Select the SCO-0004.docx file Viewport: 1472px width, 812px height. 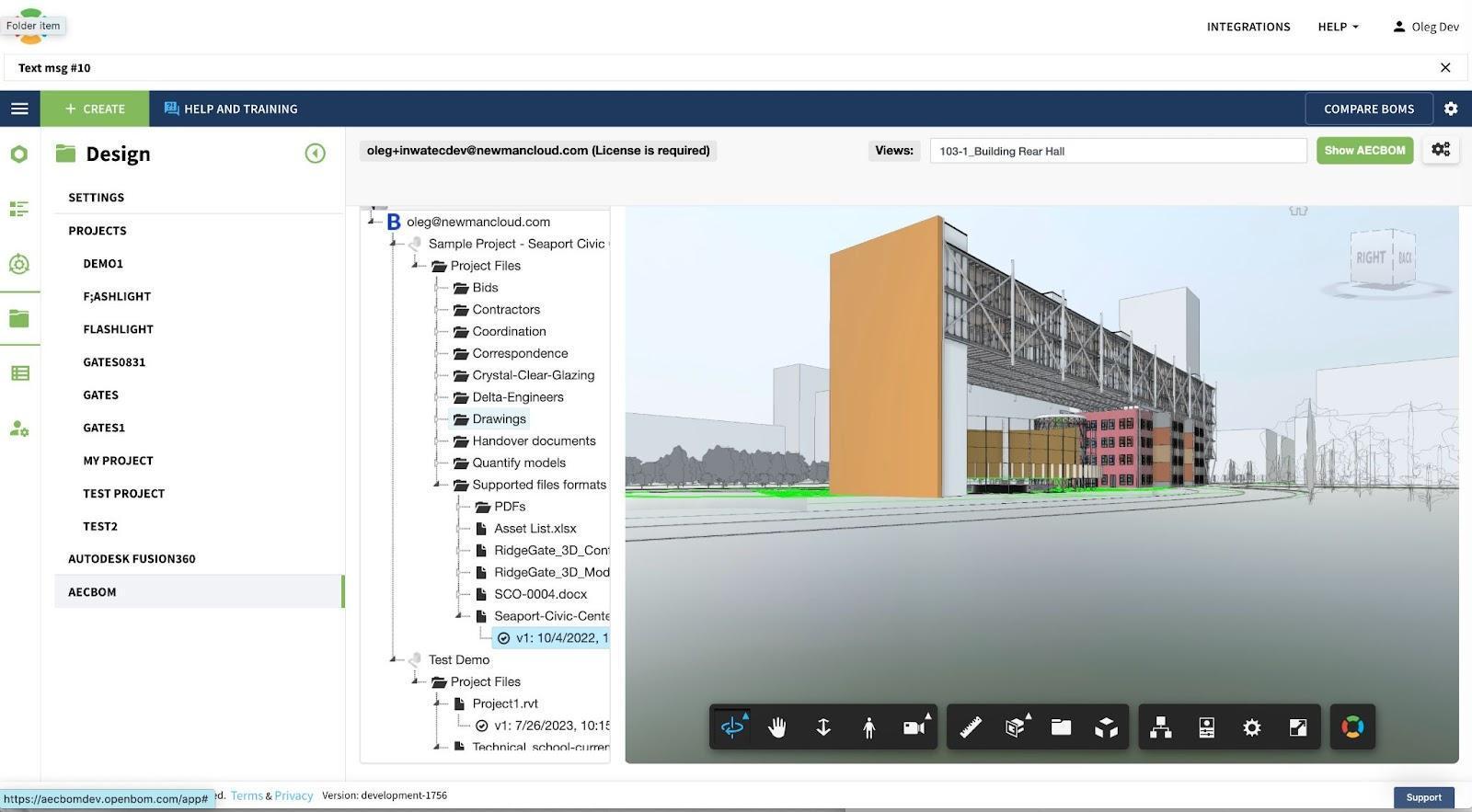[531, 594]
